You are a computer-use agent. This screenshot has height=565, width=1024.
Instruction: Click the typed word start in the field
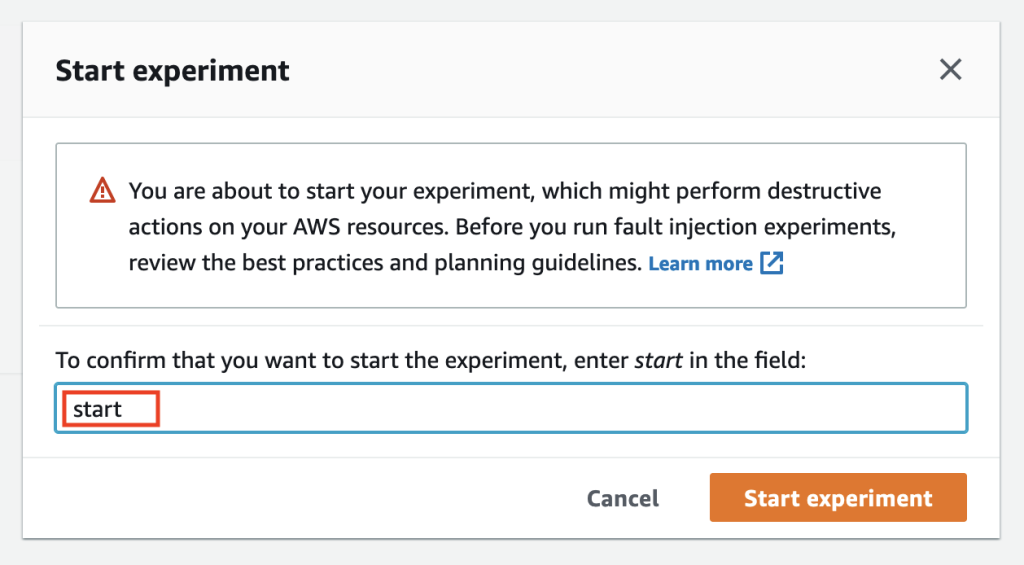pos(97,410)
